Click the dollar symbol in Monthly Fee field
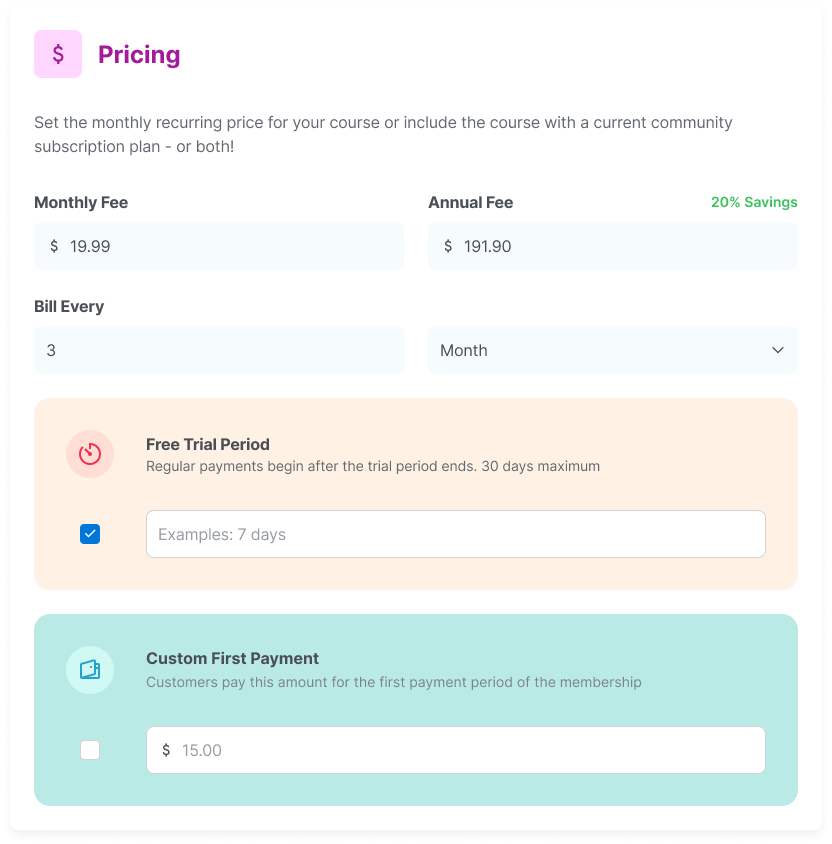This screenshot has height=844, width=832. [x=54, y=246]
